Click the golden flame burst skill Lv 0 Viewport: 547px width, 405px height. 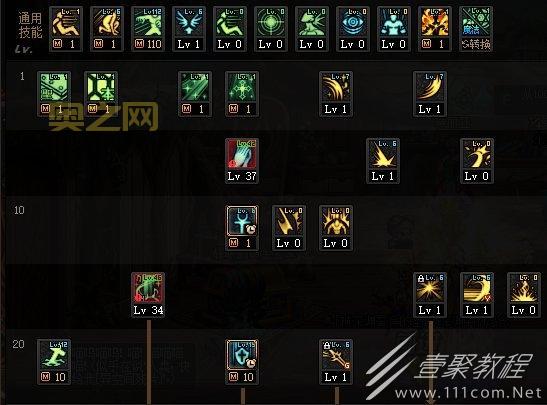pyautogui.click(x=524, y=295)
